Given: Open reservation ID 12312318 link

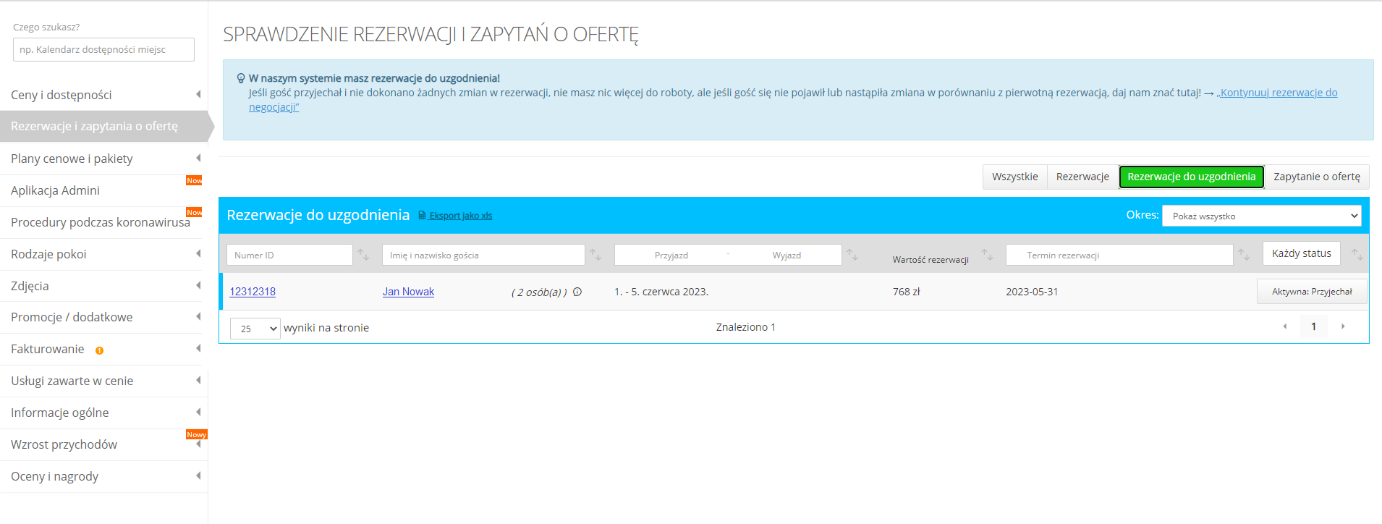Looking at the screenshot, I should [x=252, y=292].
